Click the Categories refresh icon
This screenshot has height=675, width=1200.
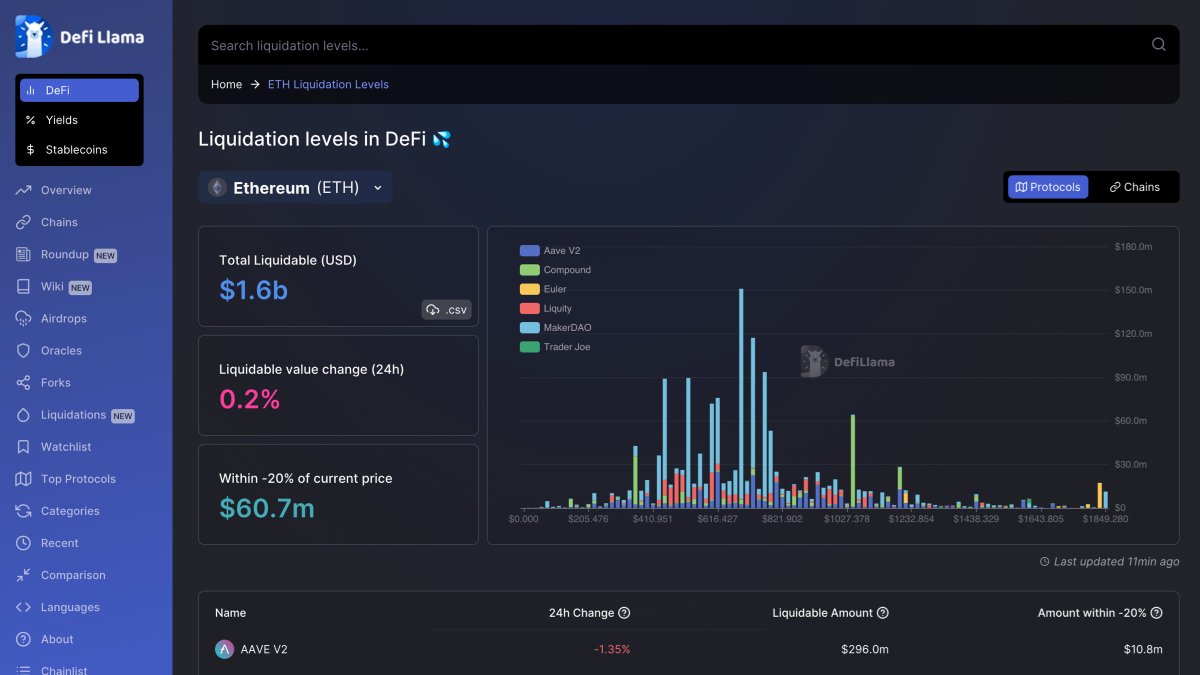23,510
